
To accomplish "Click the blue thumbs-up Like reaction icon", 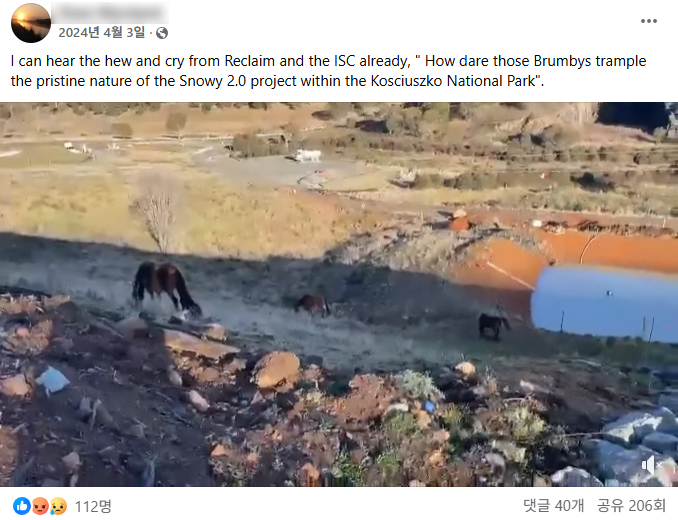I will pos(22,506).
